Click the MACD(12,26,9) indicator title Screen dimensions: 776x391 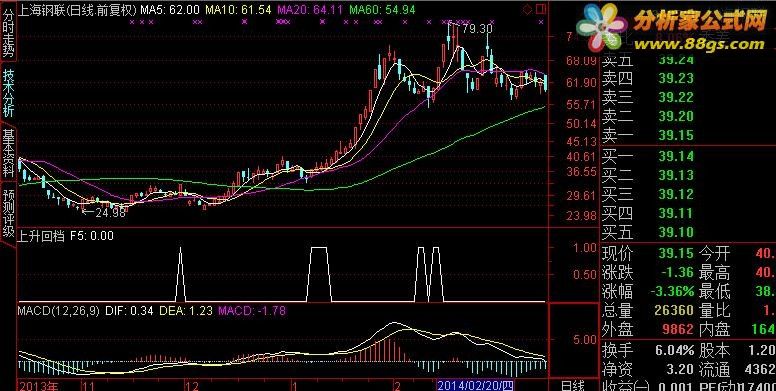[x=58, y=311]
